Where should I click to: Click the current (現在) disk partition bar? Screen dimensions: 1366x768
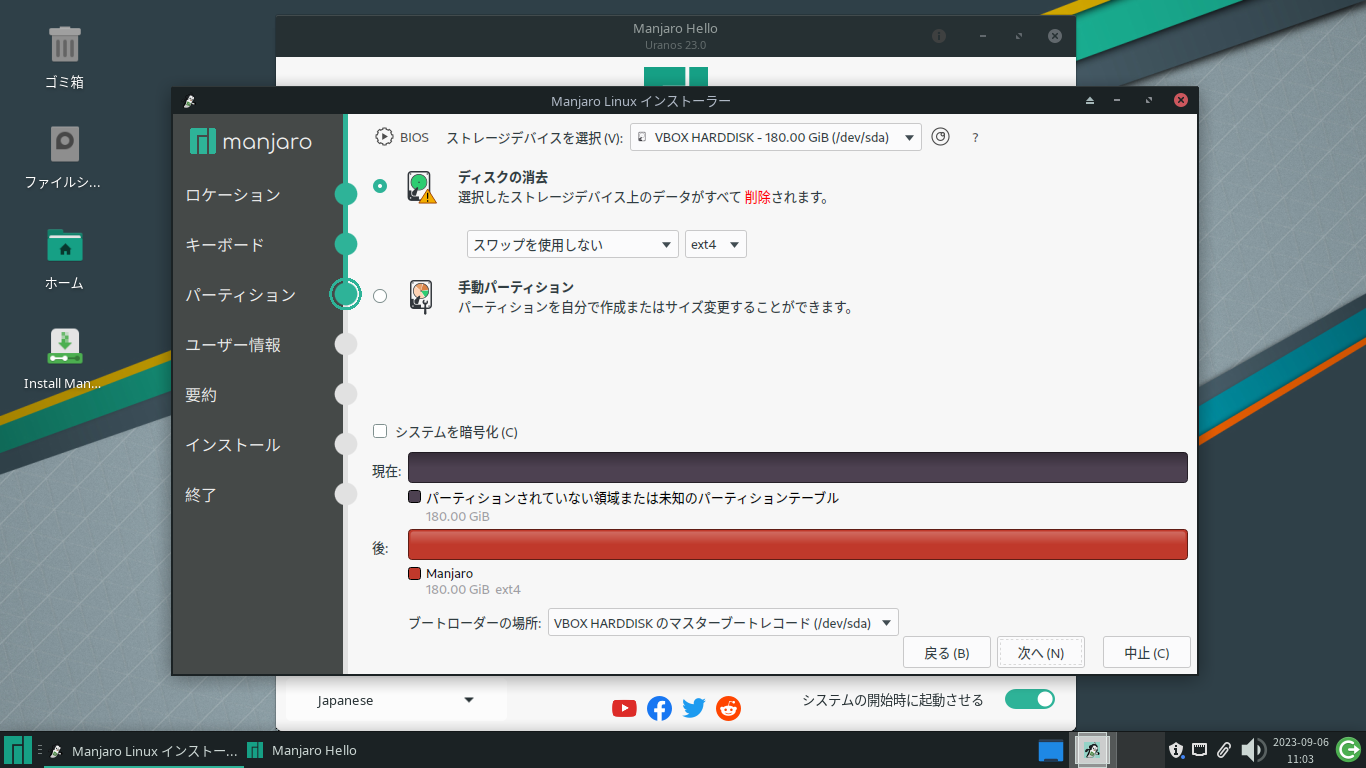click(x=798, y=467)
